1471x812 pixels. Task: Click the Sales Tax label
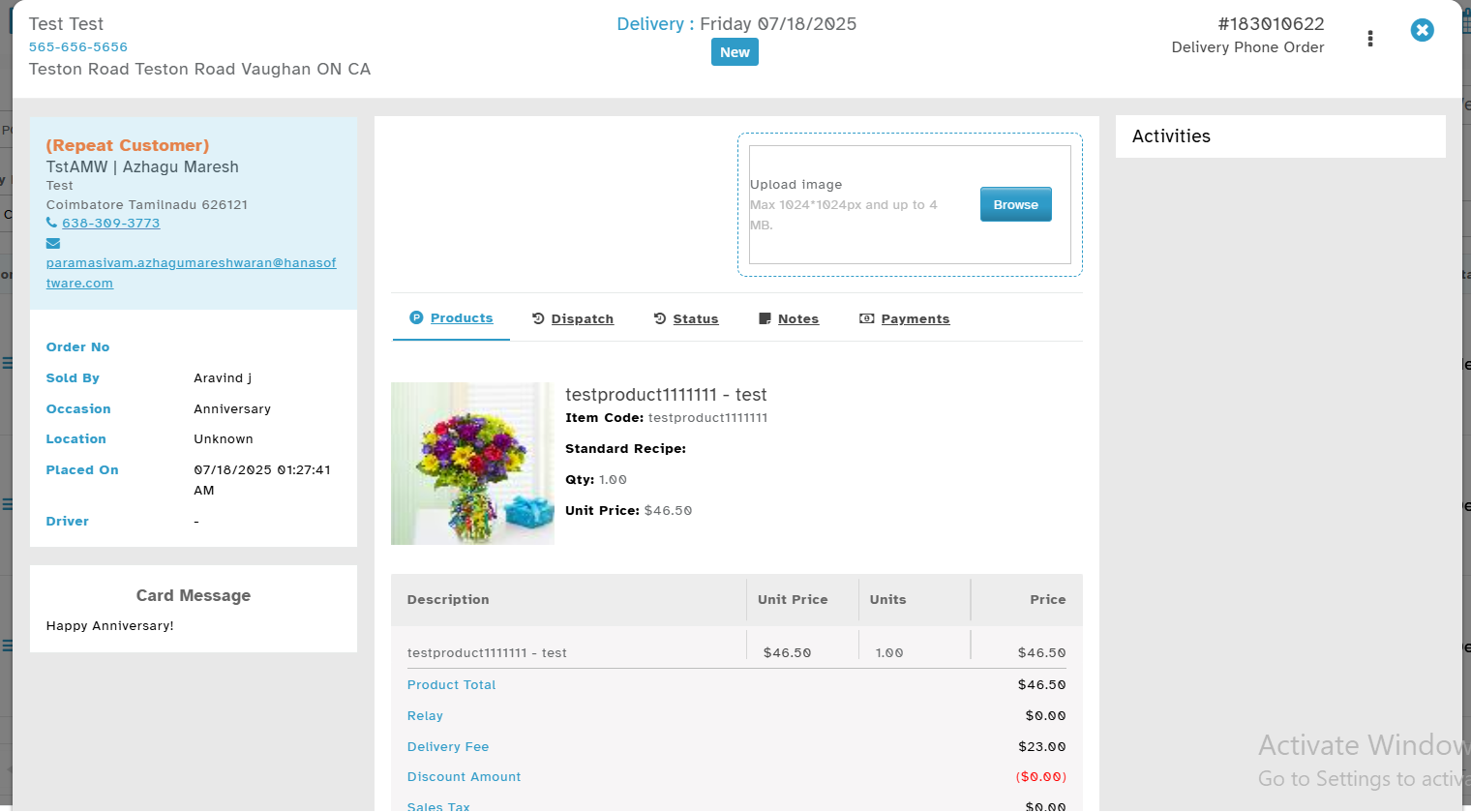click(438, 806)
